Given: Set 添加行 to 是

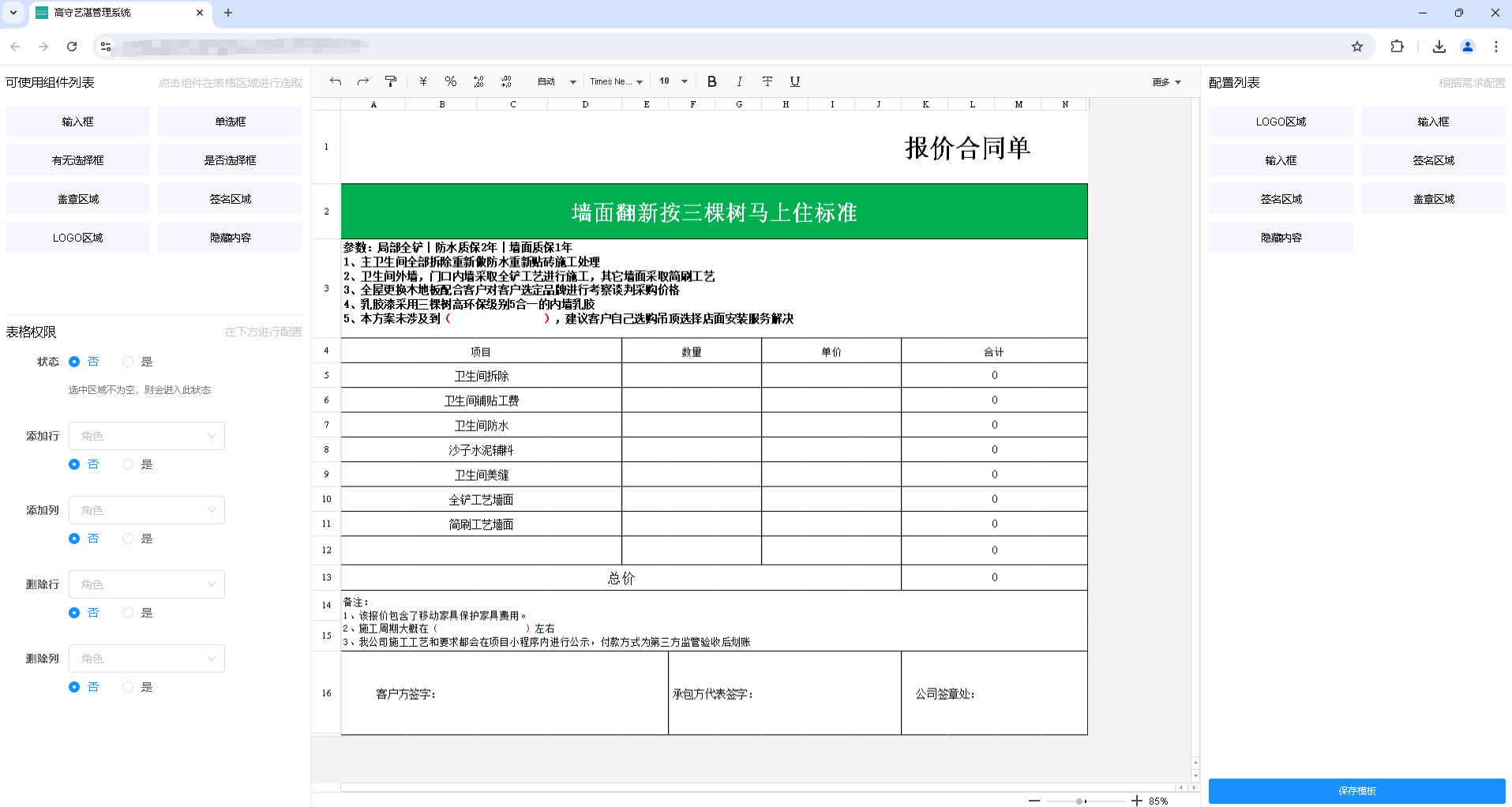Looking at the screenshot, I should click(128, 464).
